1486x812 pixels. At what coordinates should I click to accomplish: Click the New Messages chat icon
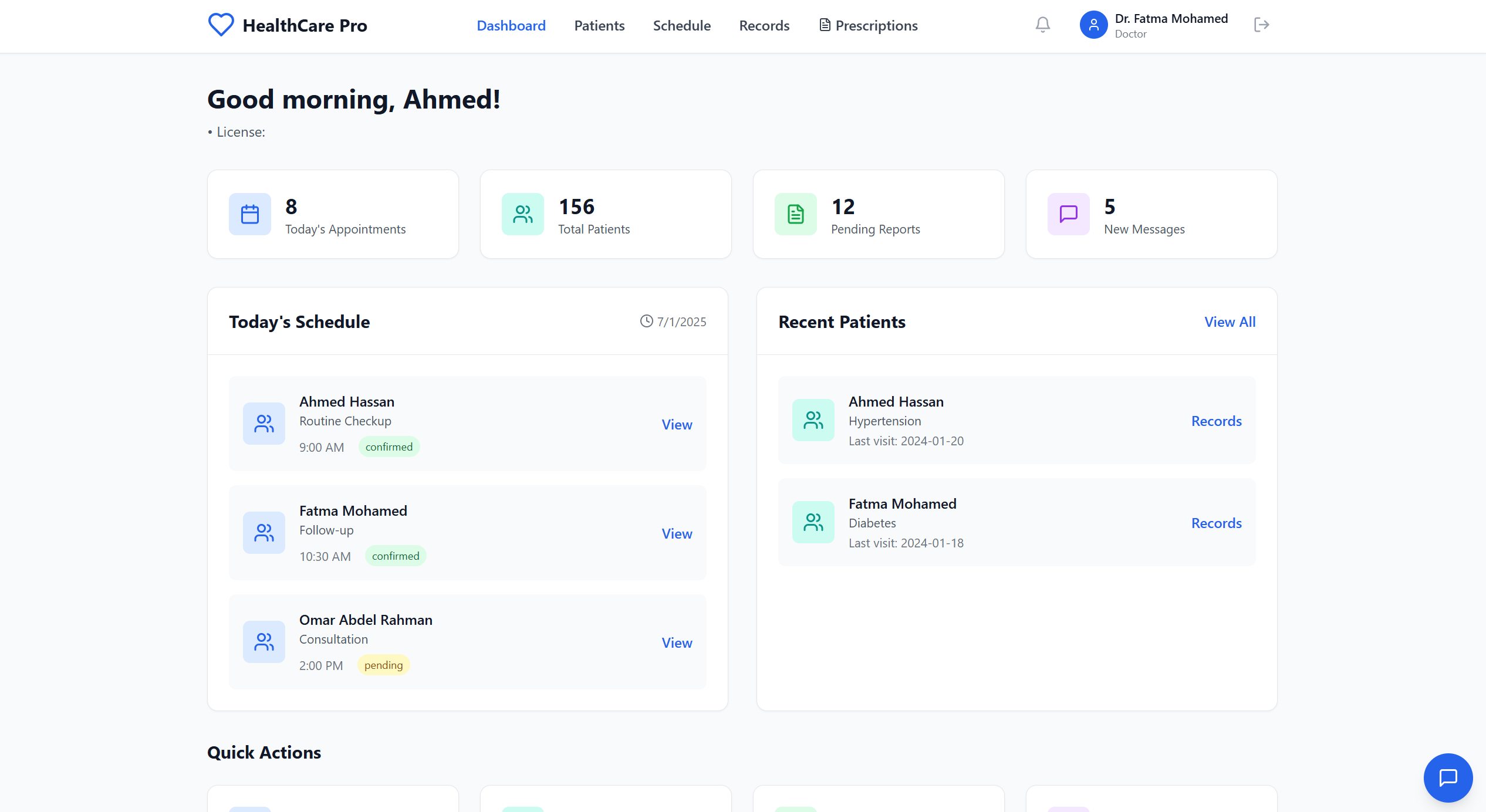tap(1068, 214)
